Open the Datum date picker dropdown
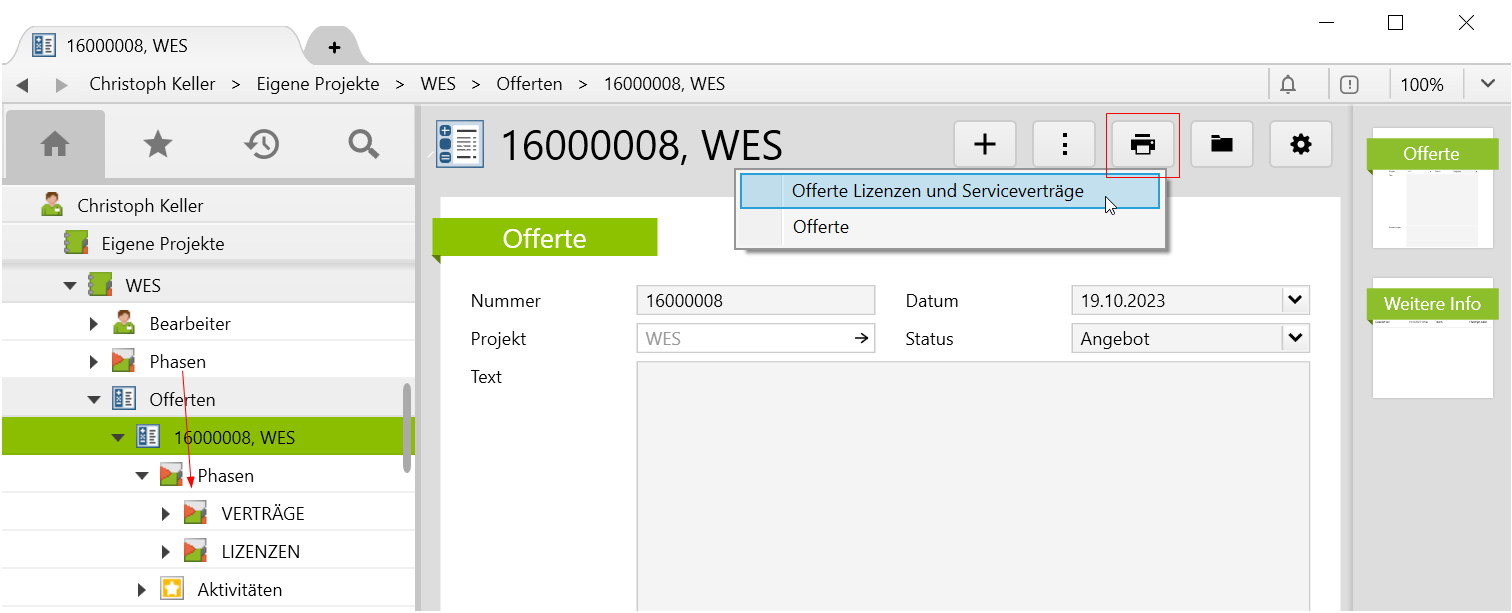 coord(1296,300)
